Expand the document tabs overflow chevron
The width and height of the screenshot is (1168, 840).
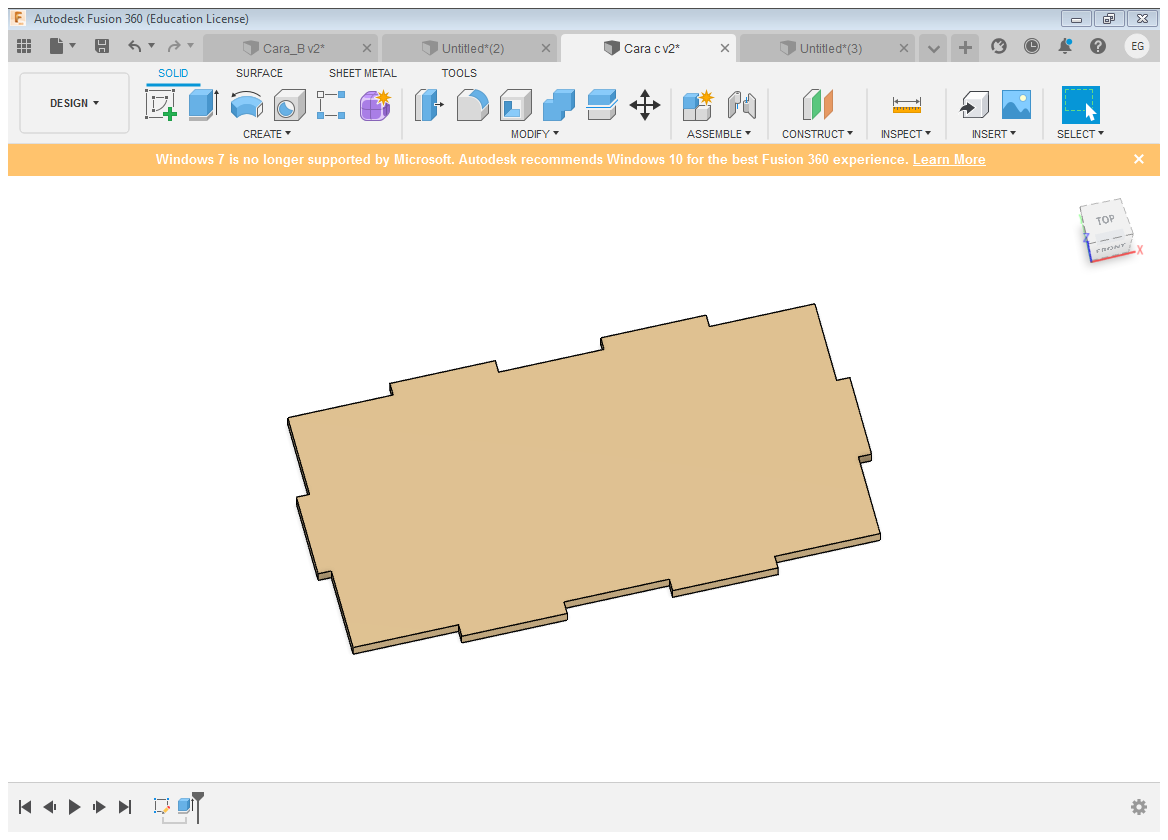point(933,49)
